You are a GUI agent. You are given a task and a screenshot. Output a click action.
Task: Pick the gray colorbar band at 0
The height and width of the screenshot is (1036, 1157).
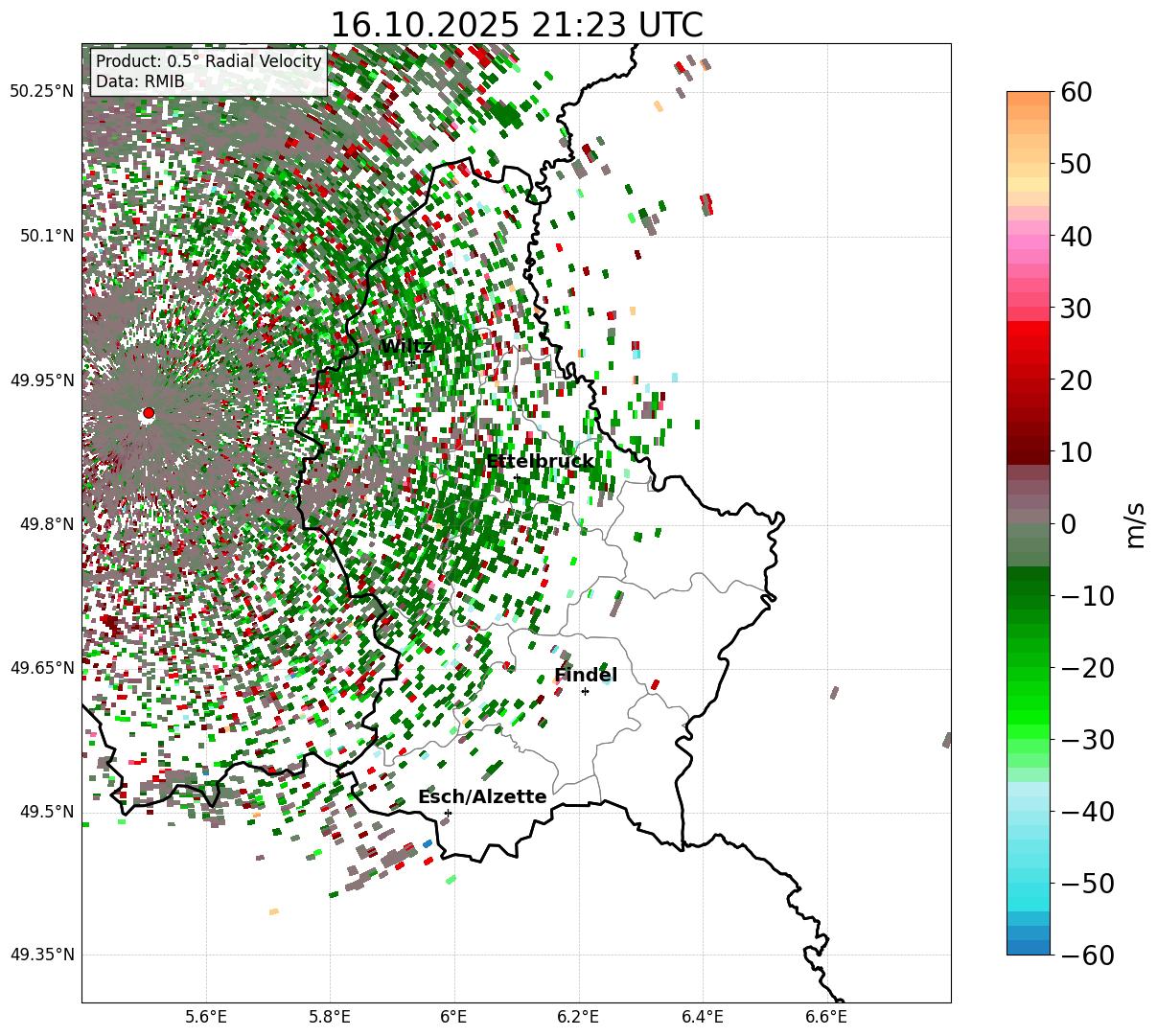tap(1028, 522)
